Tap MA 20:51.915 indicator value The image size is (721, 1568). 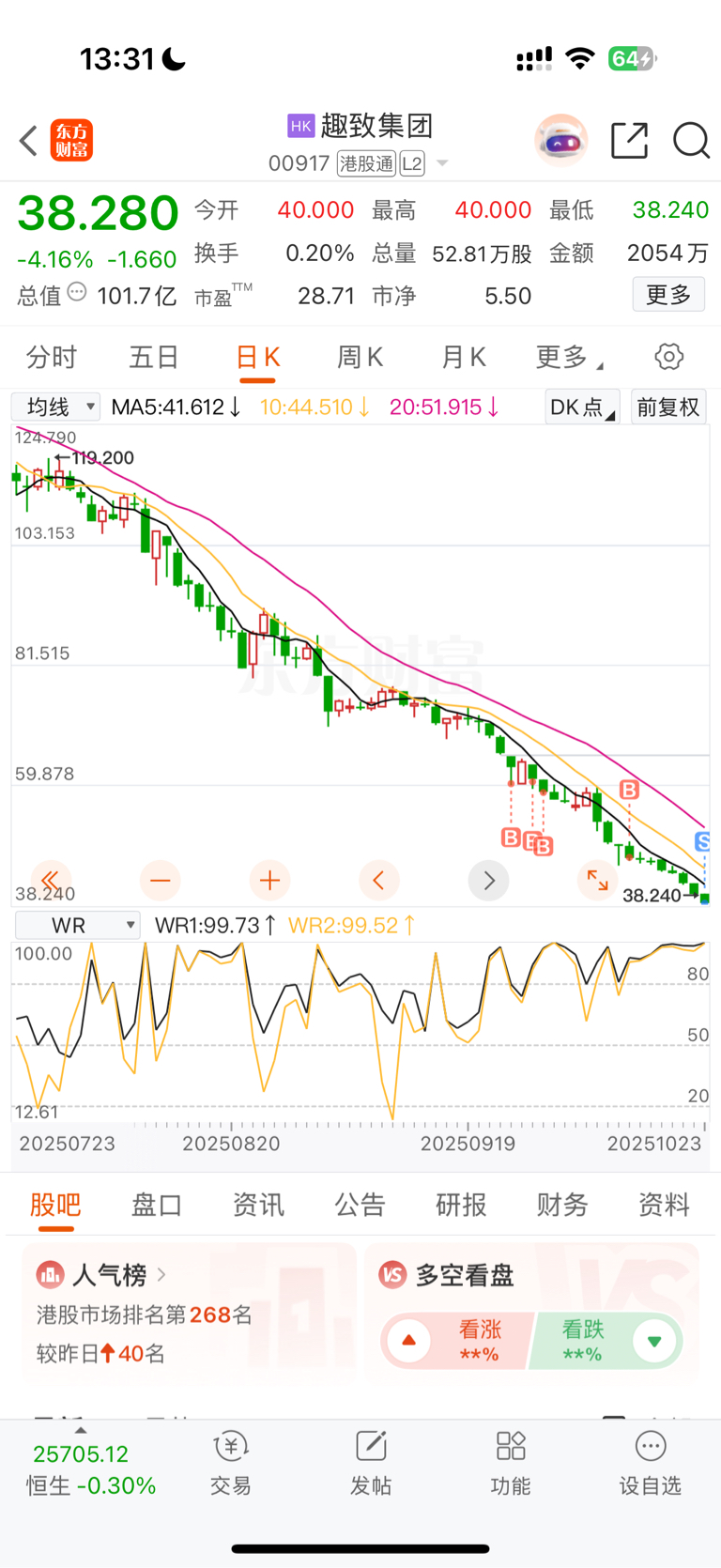coord(443,407)
